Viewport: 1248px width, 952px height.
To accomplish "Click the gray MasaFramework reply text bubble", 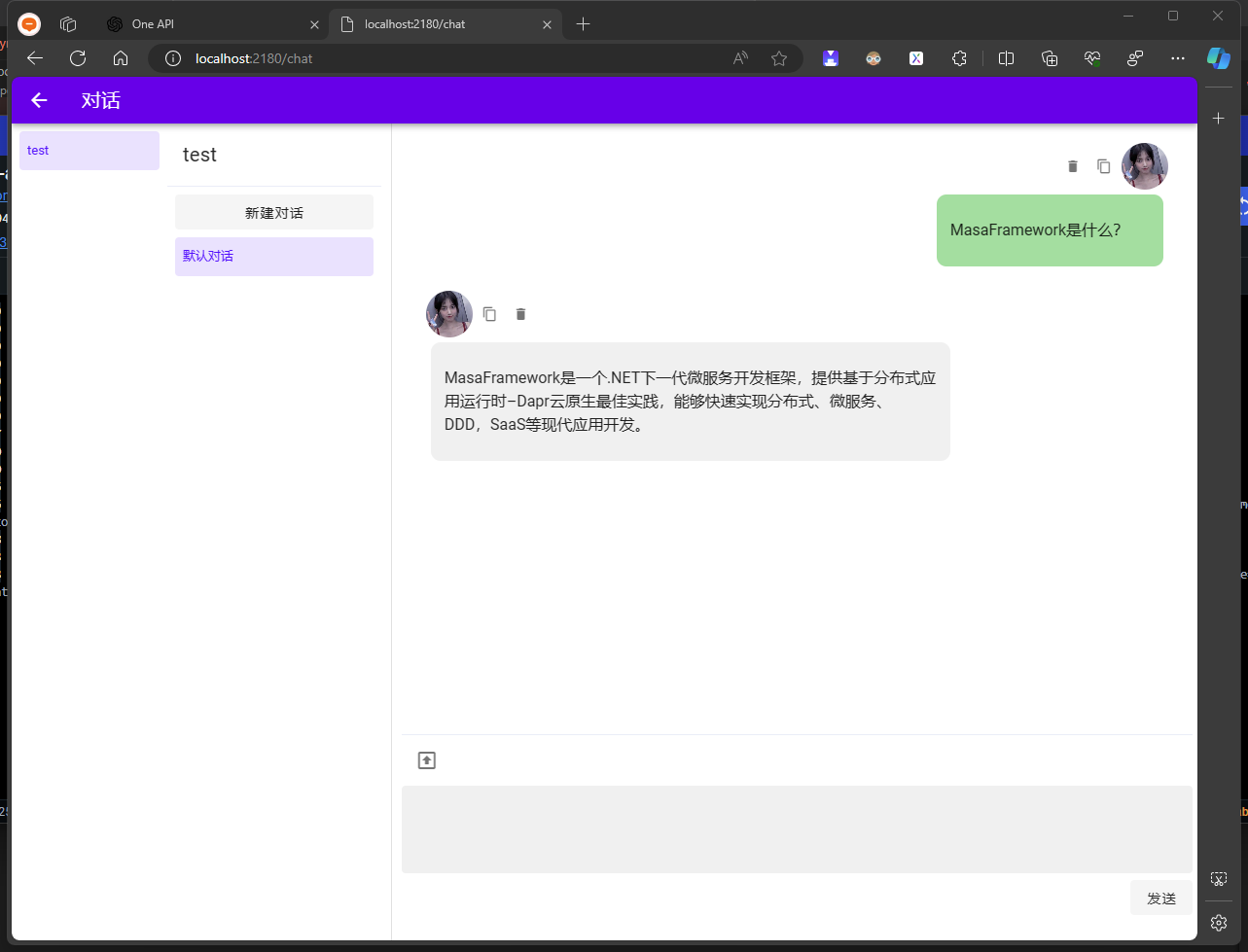I will pyautogui.click(x=691, y=402).
